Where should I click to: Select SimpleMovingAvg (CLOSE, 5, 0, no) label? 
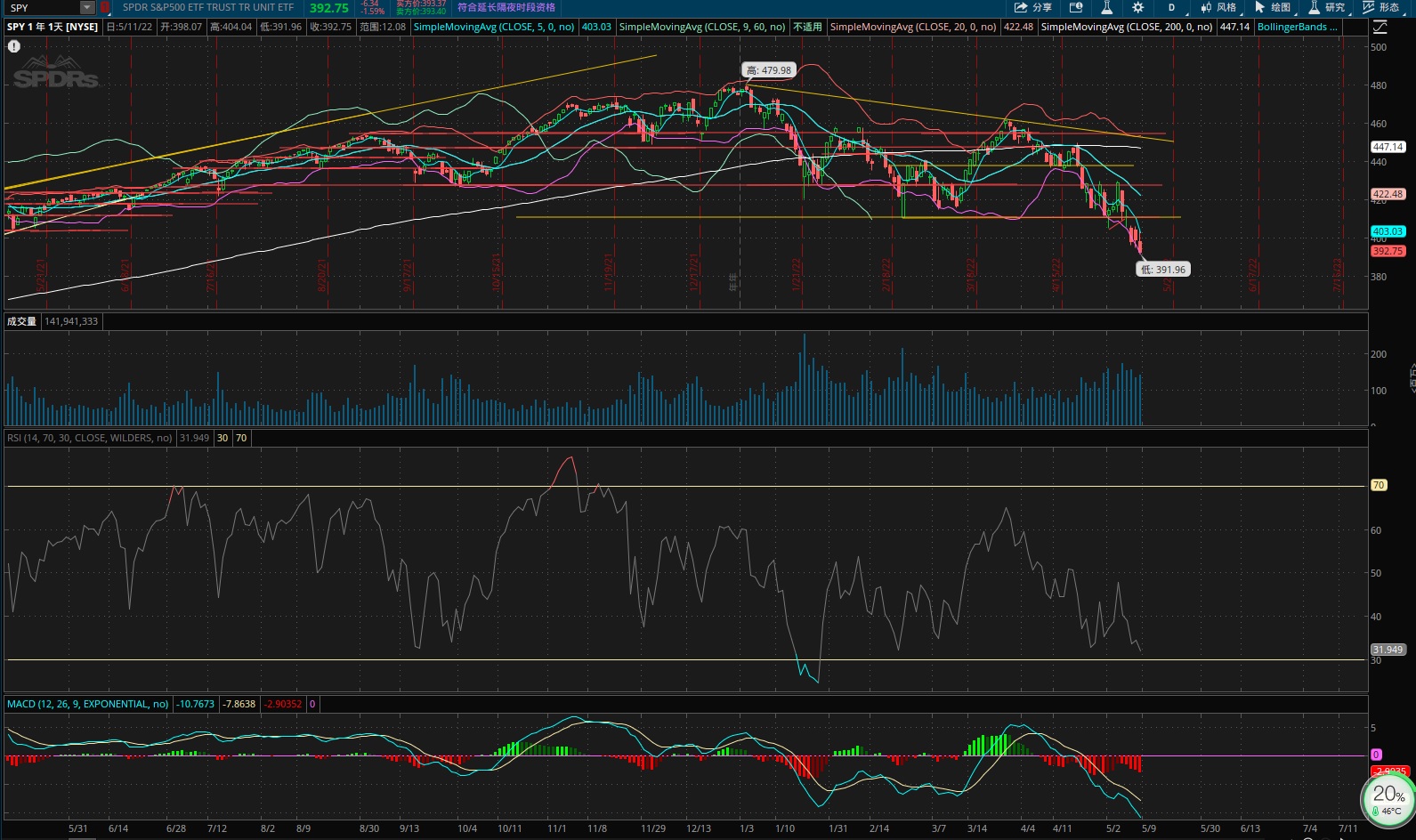(494, 27)
